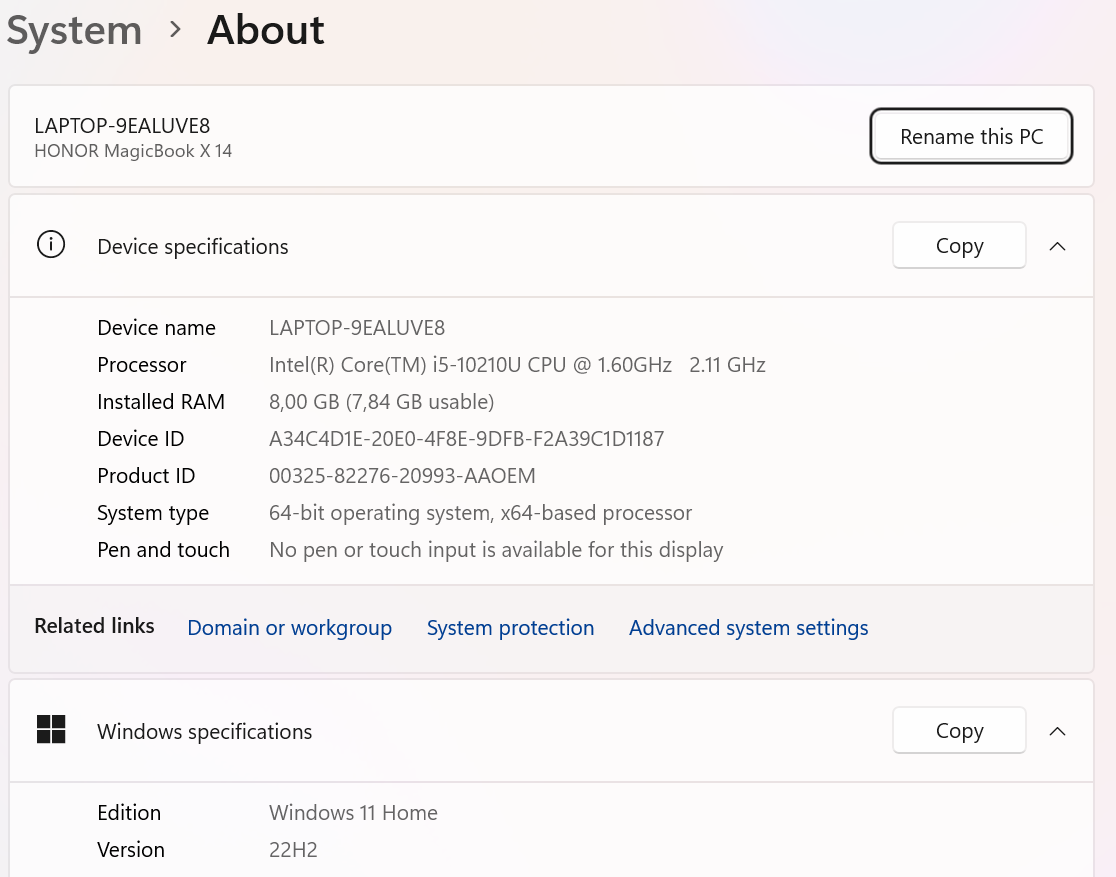
Task: Select Product ID value 00325-82276-20993-AAOEM
Action: coord(402,476)
